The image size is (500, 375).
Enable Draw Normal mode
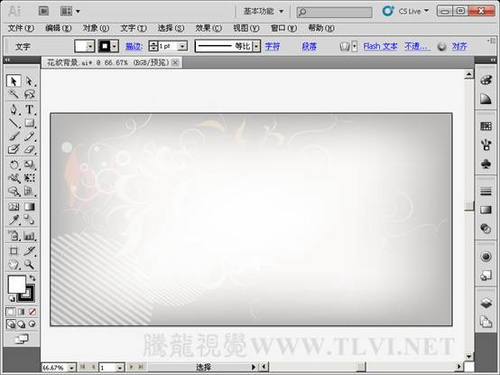coord(11,324)
